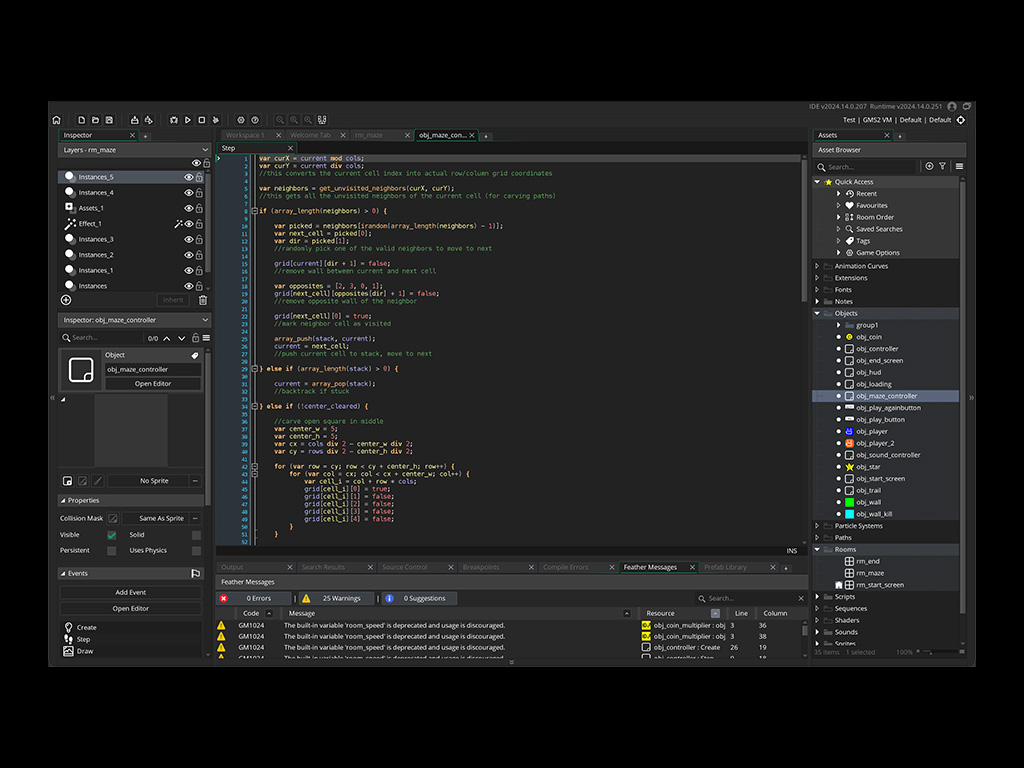Screen dimensions: 1024x768
Task: Switch to the rm_maze workspace tab
Action: click(368, 135)
